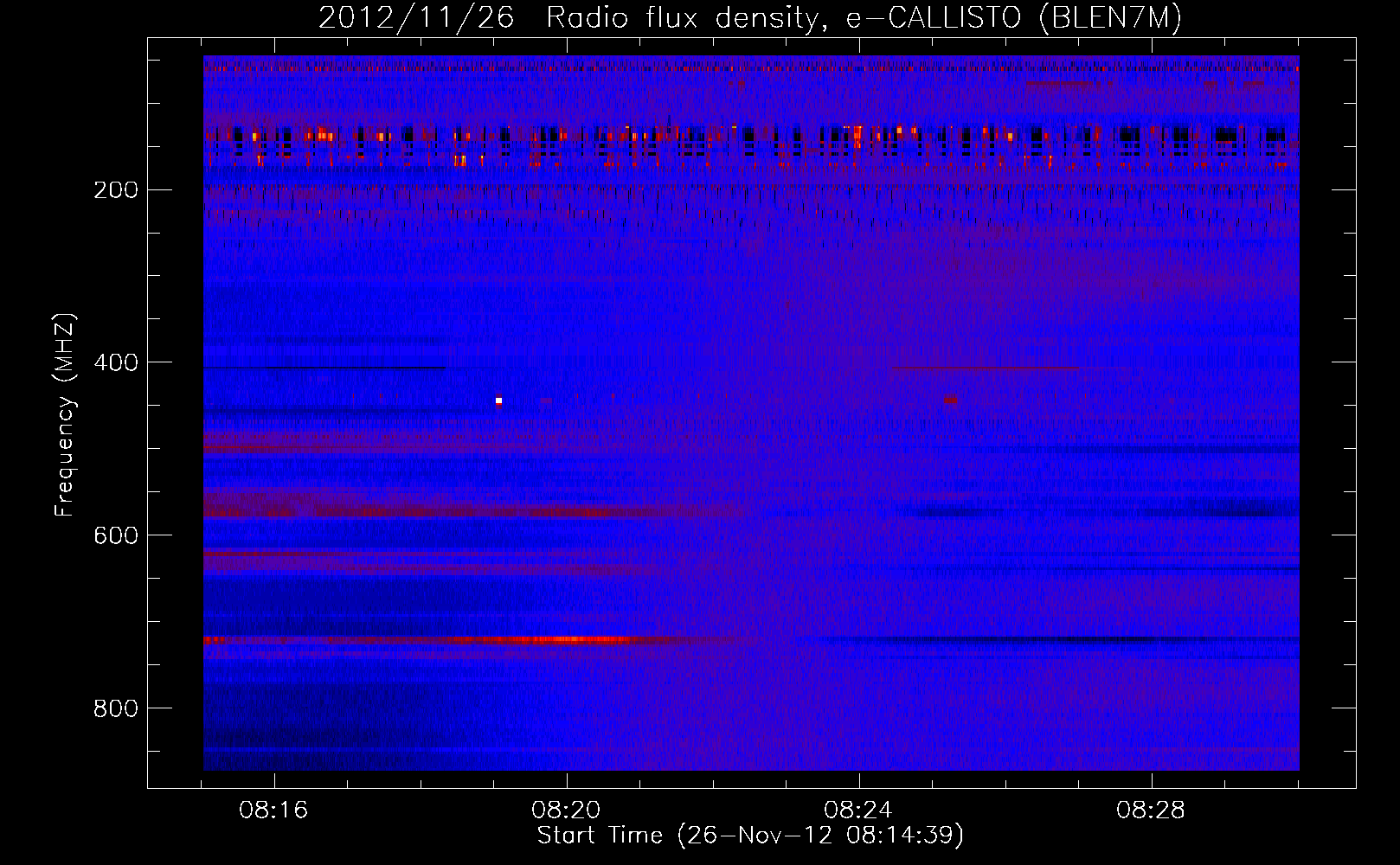
Task: Click the 08:28 time tick label
Action: click(1151, 811)
